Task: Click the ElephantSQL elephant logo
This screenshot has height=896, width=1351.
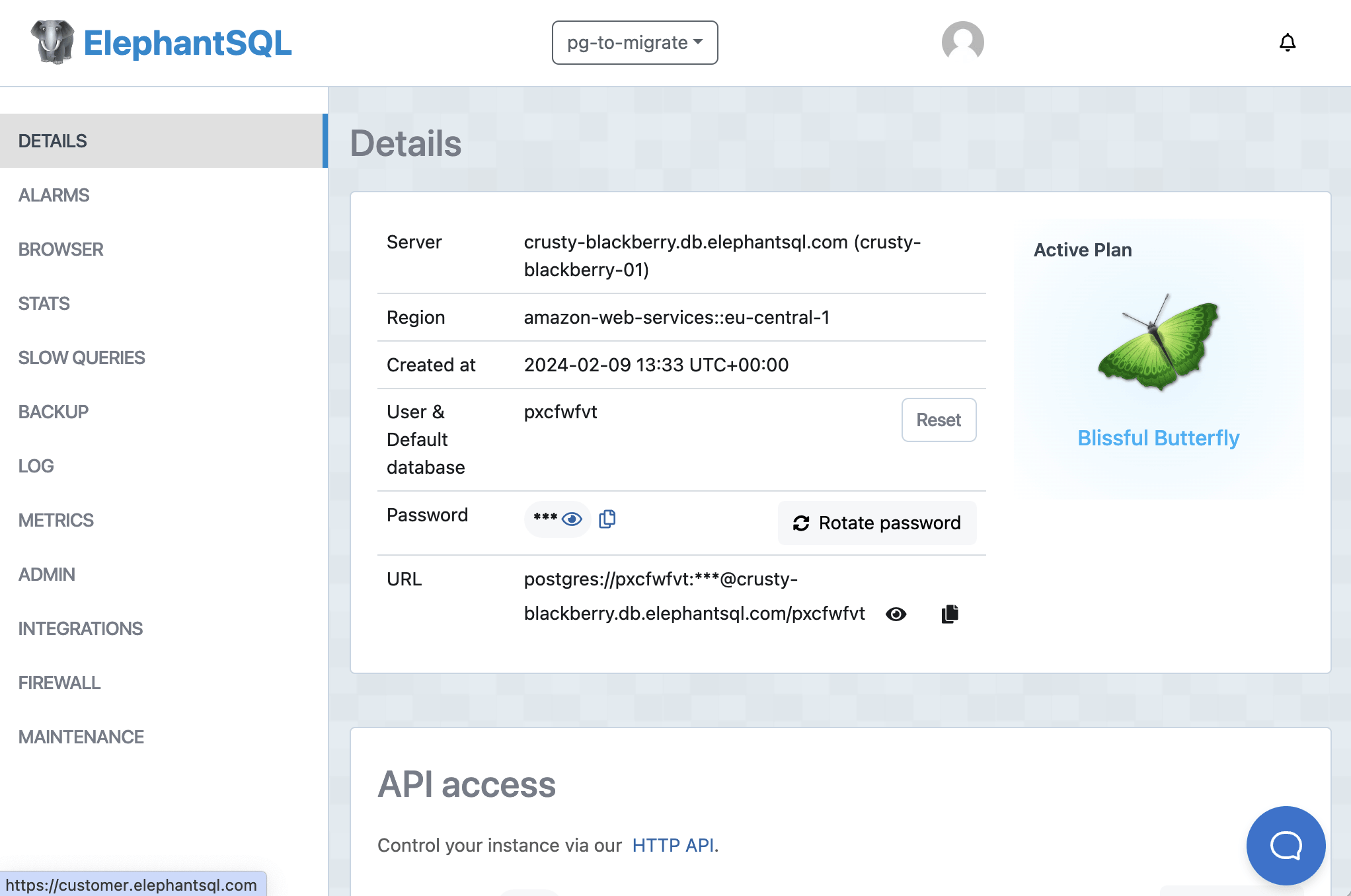Action: tap(53, 42)
